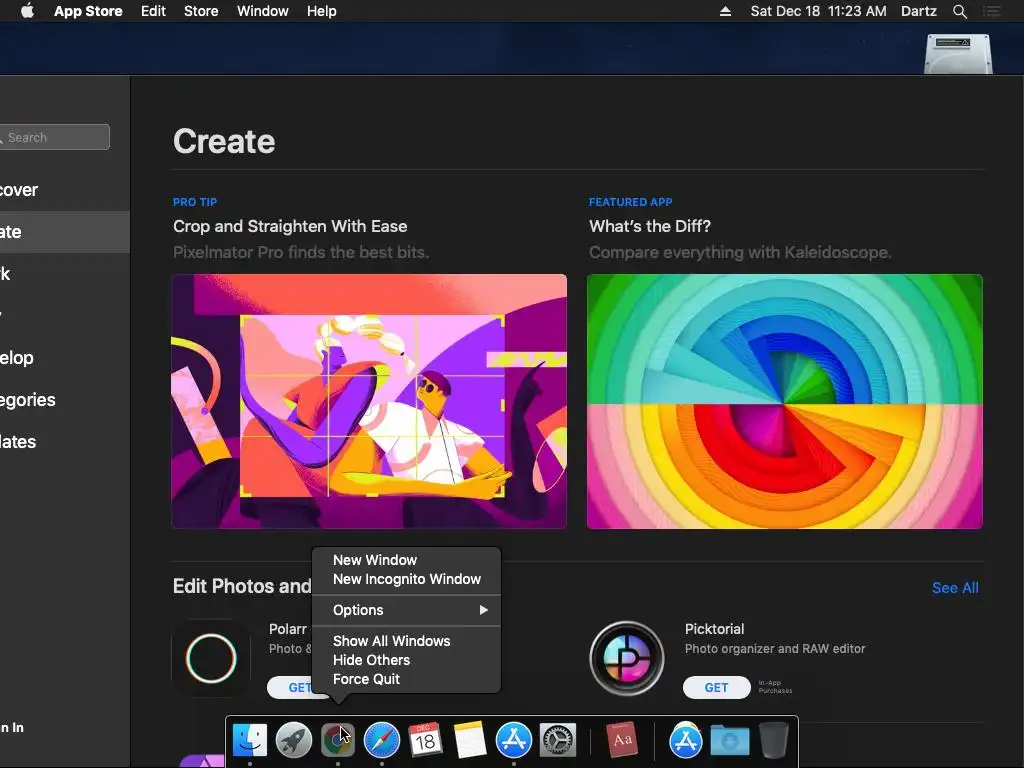
Task: Choose New Incognito Window
Action: [x=406, y=579]
